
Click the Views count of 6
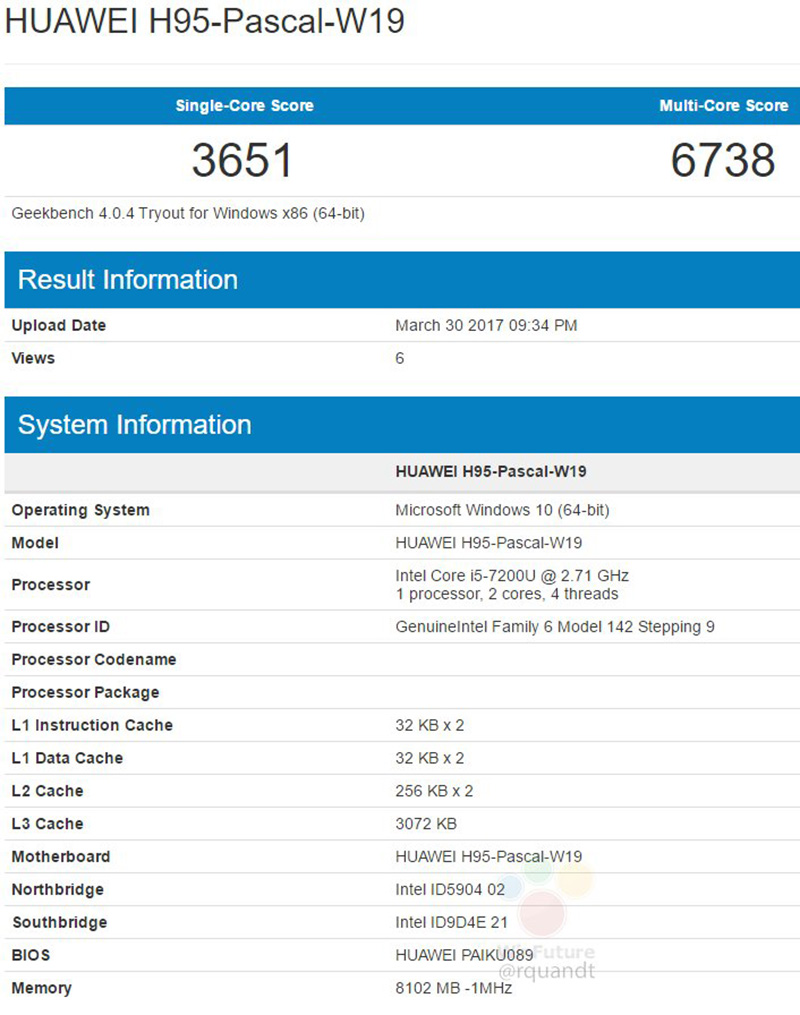click(x=398, y=358)
